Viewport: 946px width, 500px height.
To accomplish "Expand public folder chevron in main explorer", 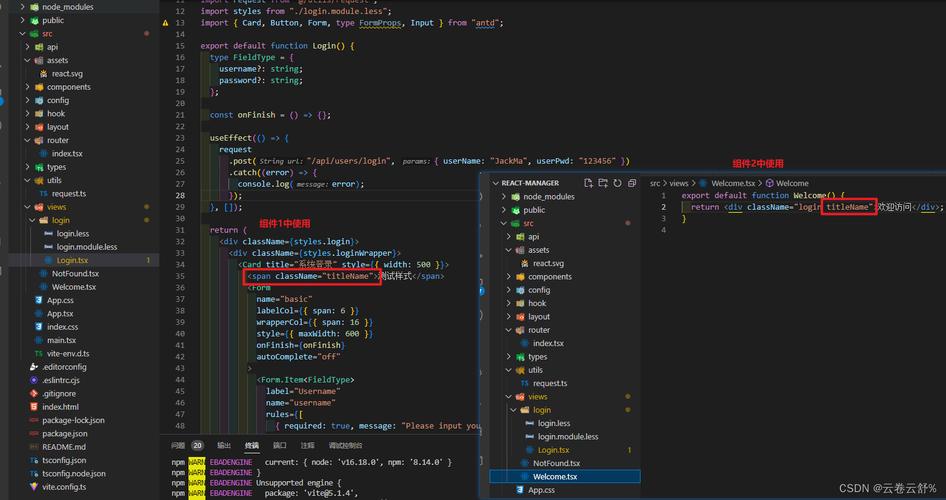I will tap(23, 20).
